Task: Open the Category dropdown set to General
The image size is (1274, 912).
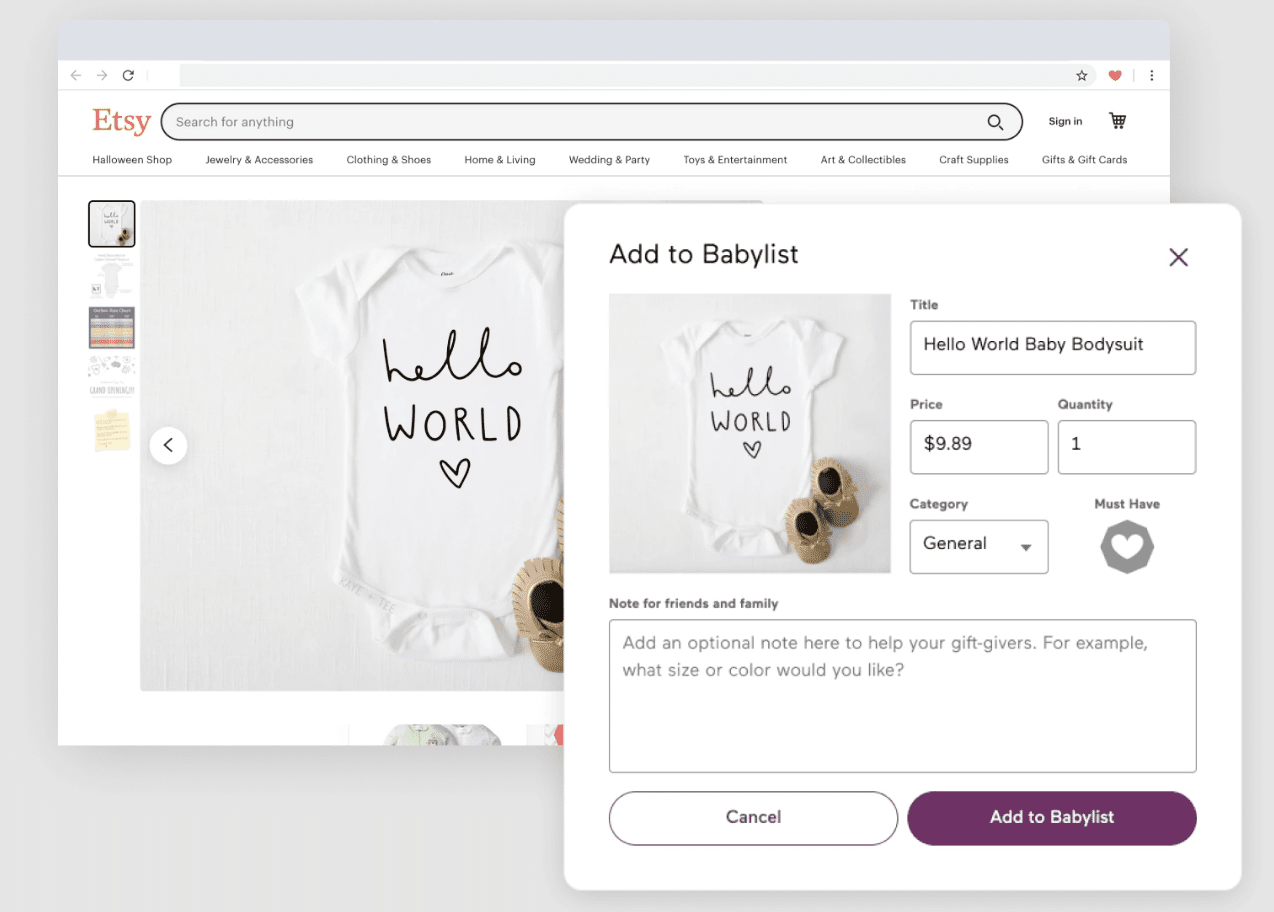Action: coord(978,546)
